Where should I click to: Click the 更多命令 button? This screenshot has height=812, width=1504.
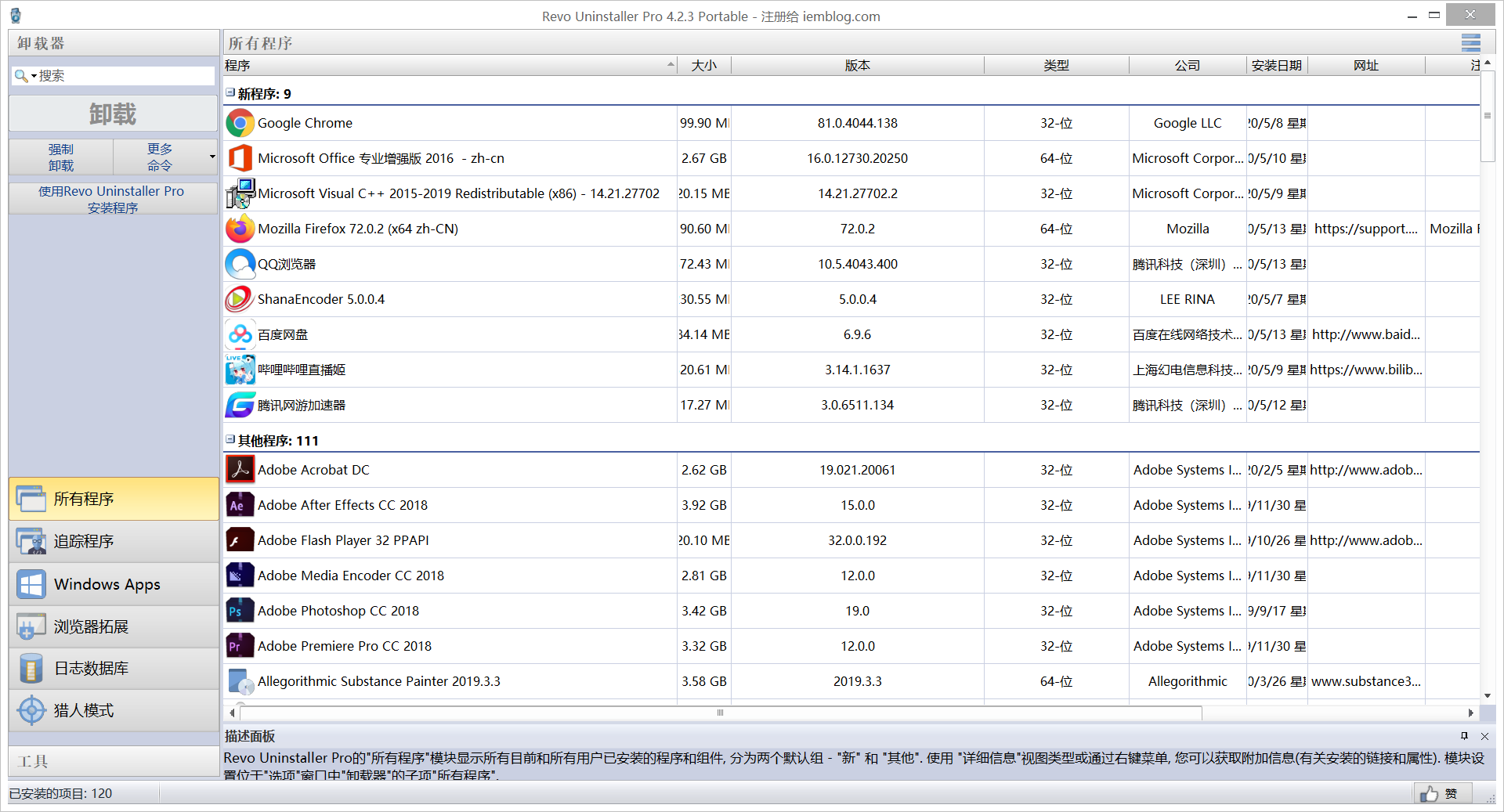click(x=160, y=157)
